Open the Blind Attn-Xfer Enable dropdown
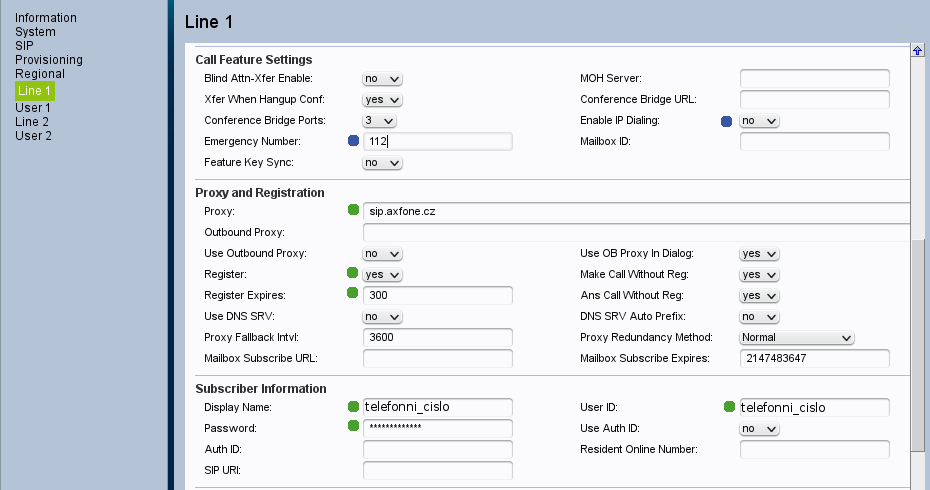The image size is (930, 490). (x=382, y=79)
